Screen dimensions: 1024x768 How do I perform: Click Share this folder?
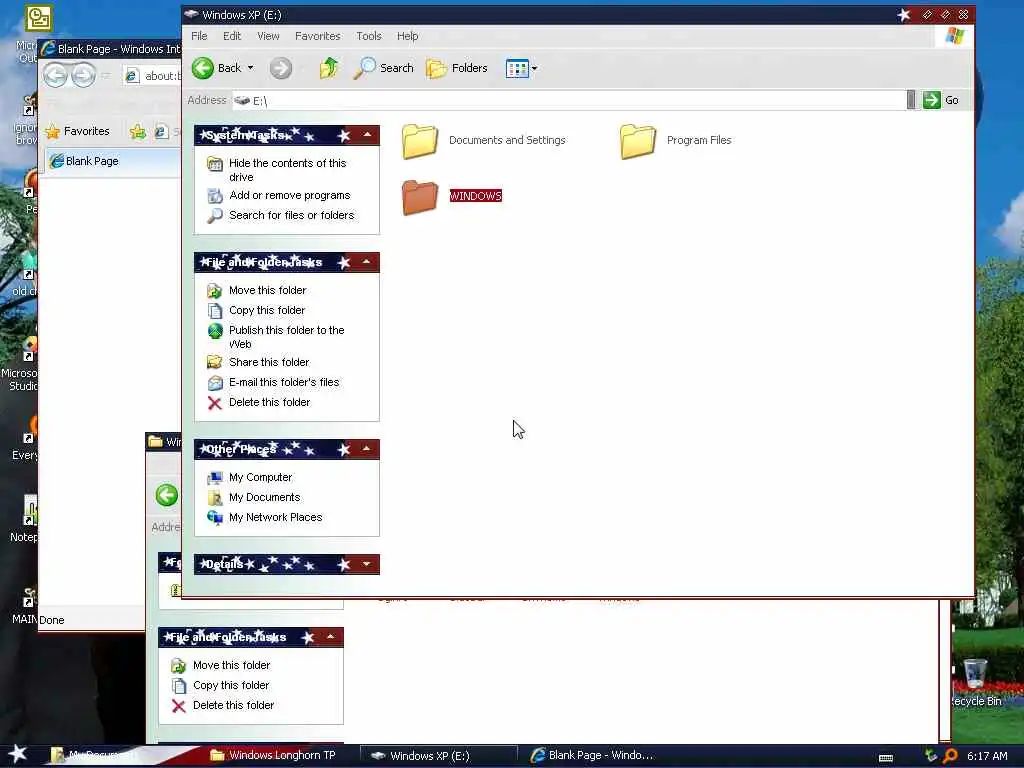tap(268, 362)
